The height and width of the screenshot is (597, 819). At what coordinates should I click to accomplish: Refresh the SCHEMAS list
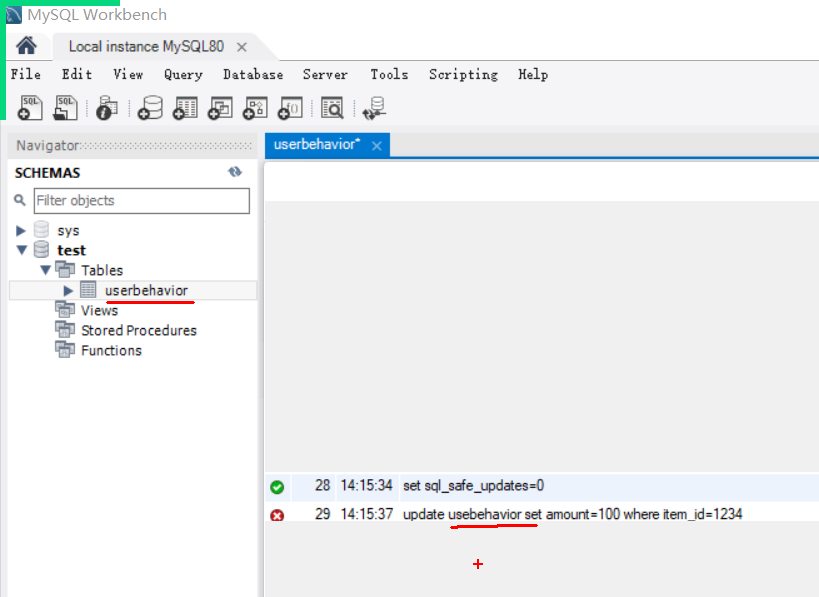click(x=235, y=172)
